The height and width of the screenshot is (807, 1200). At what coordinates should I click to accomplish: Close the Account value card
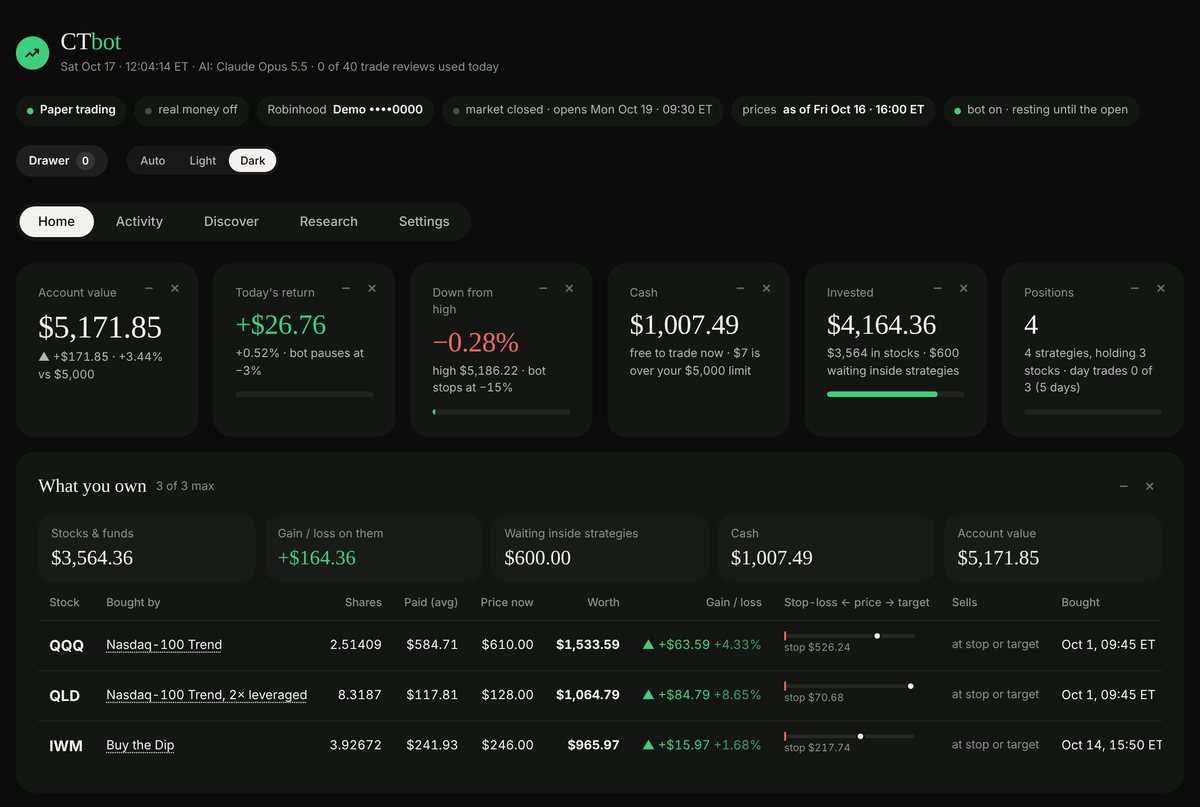tap(175, 288)
